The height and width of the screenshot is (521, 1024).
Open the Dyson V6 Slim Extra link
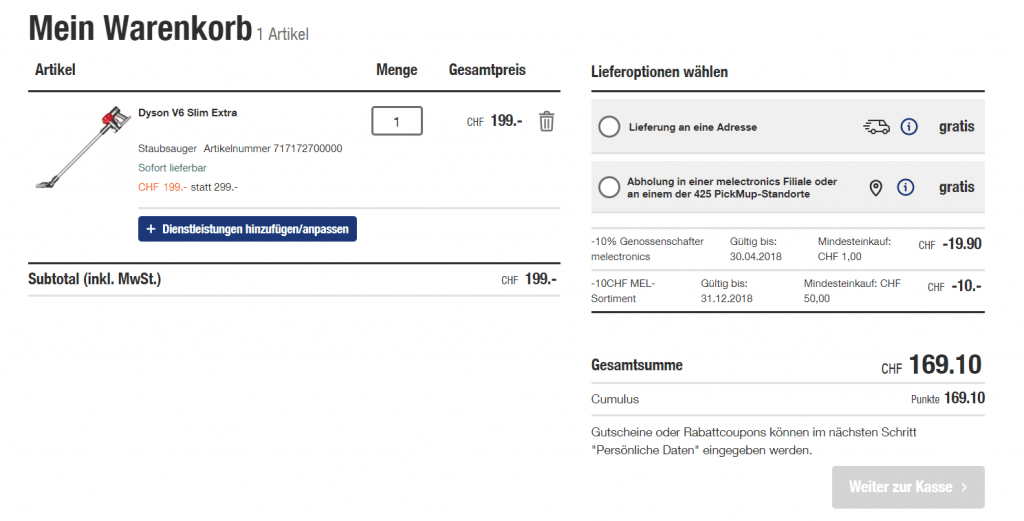click(187, 112)
